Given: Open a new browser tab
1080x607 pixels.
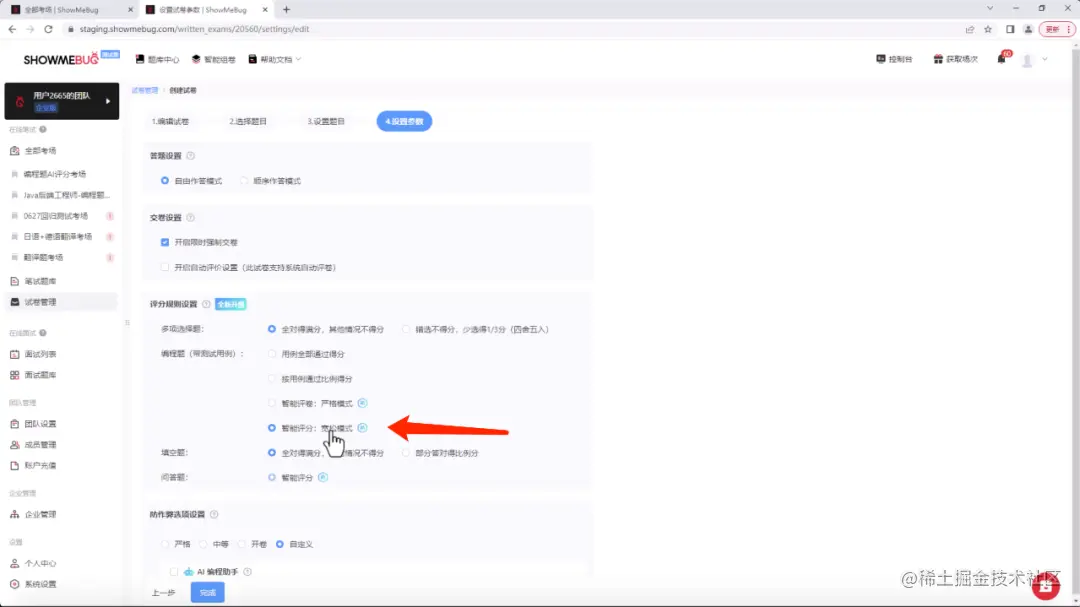Looking at the screenshot, I should 287,10.
